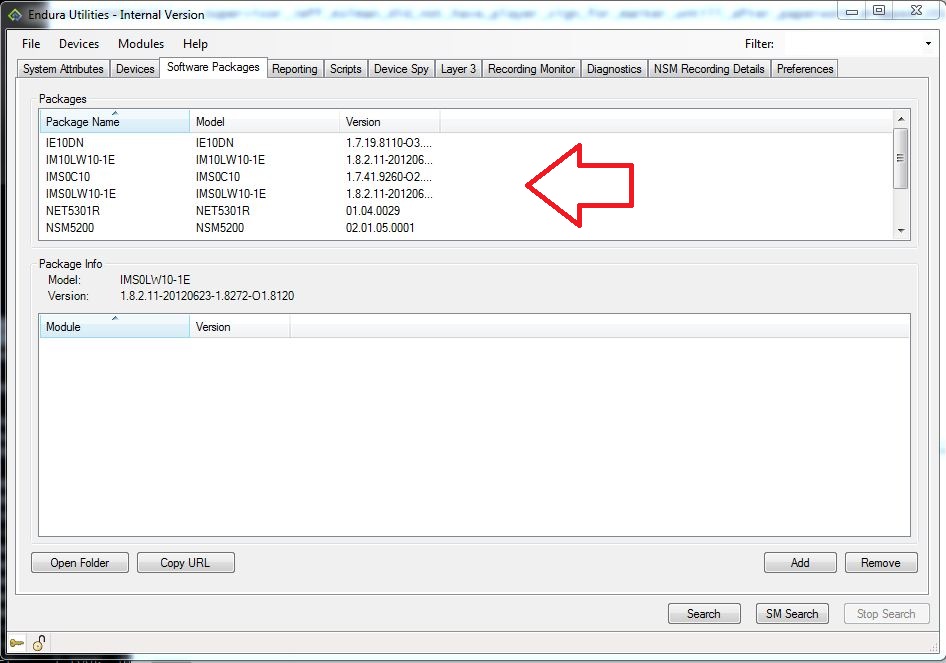Click the Open Folder button
The height and width of the screenshot is (663, 946).
point(79,562)
